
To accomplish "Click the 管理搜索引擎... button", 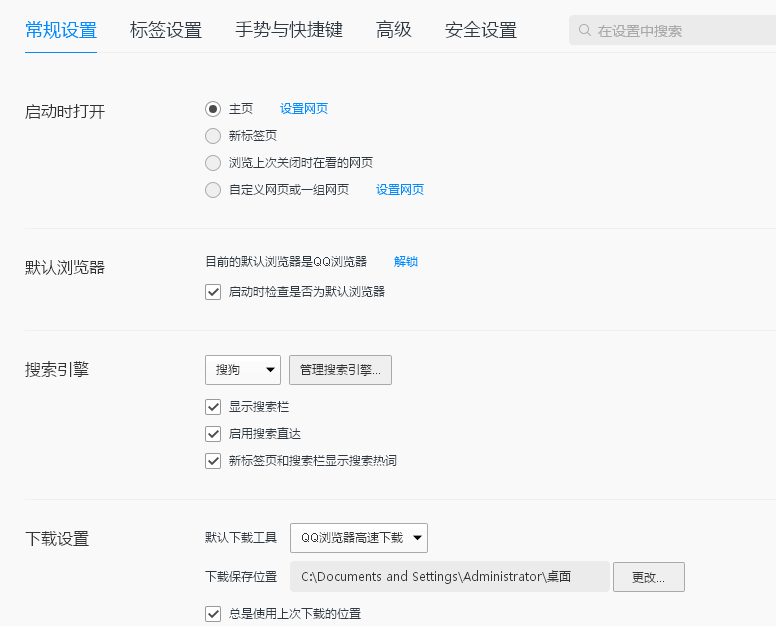I will pos(340,370).
